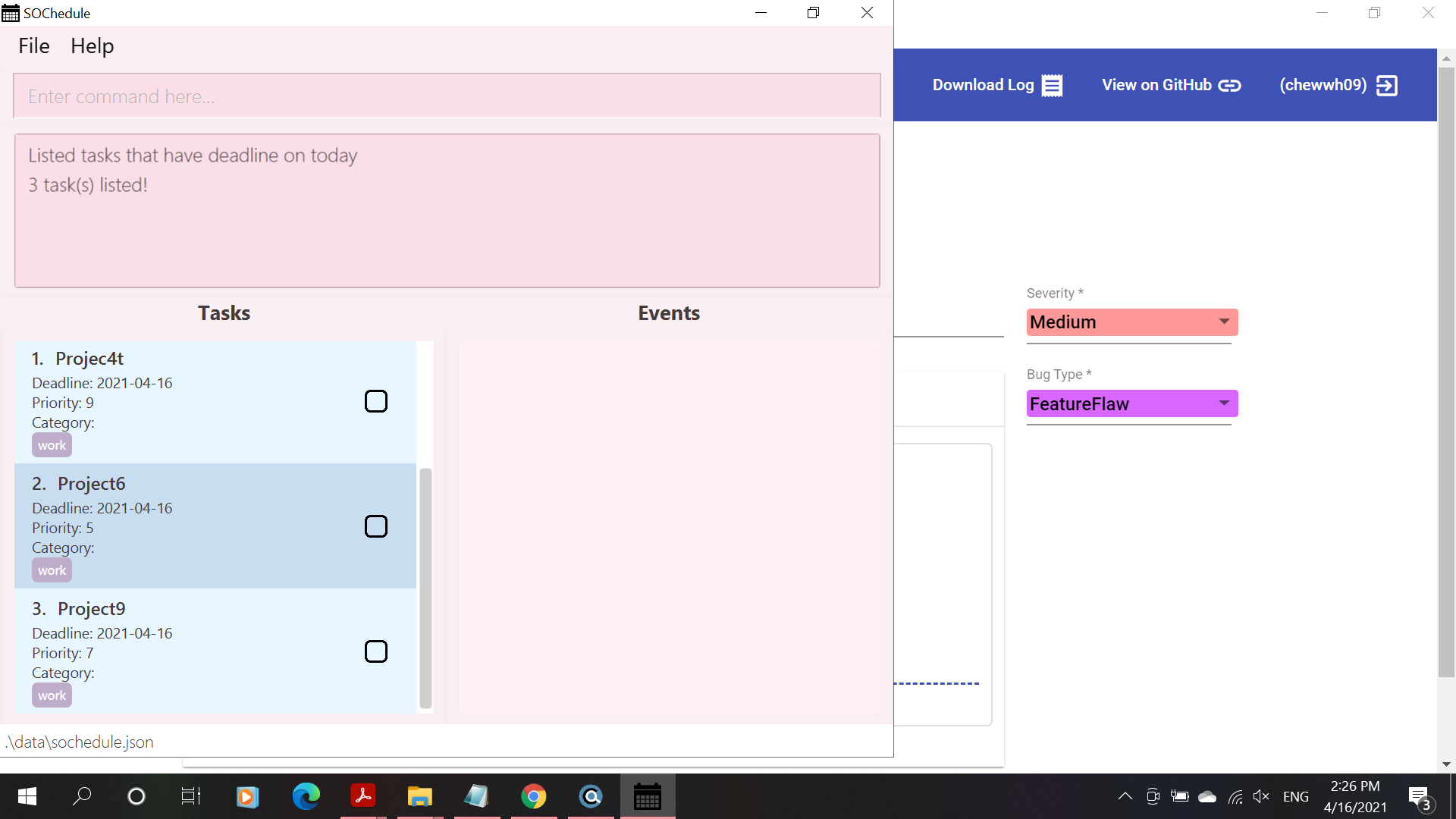Click the logout arrow icon beside chewwh09

1387,86
